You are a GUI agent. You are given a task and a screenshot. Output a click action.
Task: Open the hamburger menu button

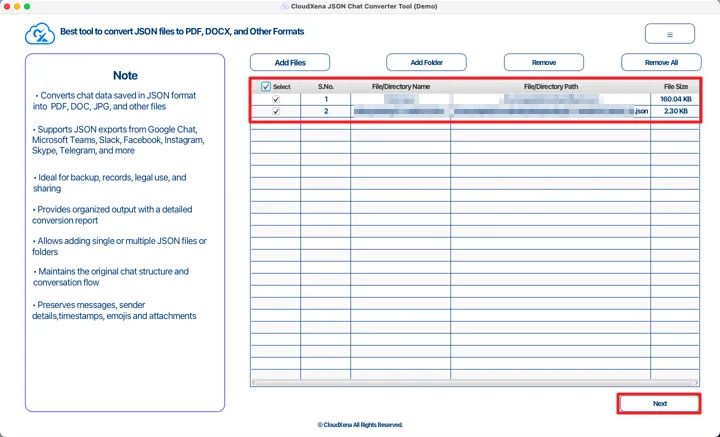(669, 34)
